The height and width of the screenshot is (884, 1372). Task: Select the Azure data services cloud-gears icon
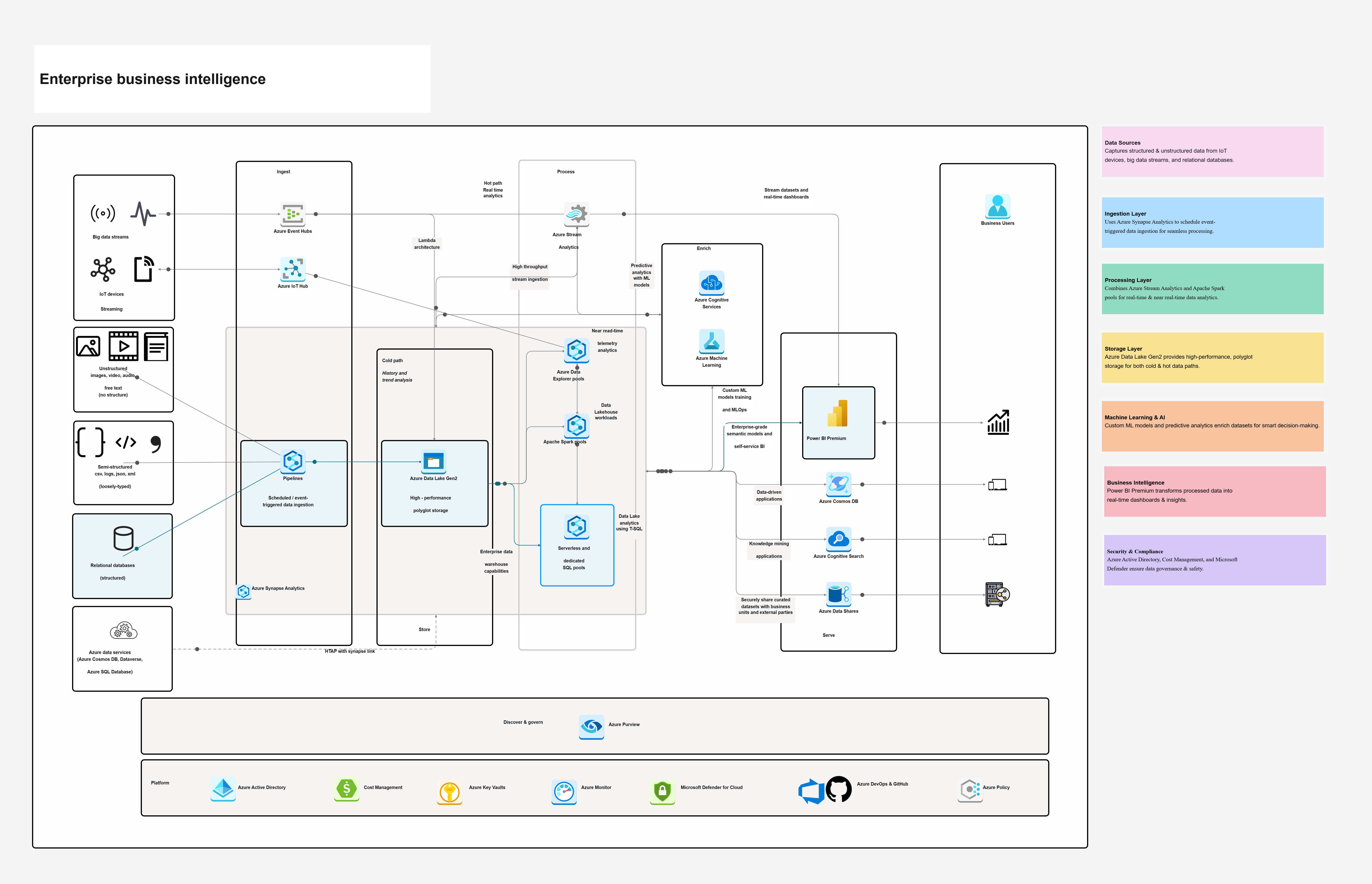123,630
